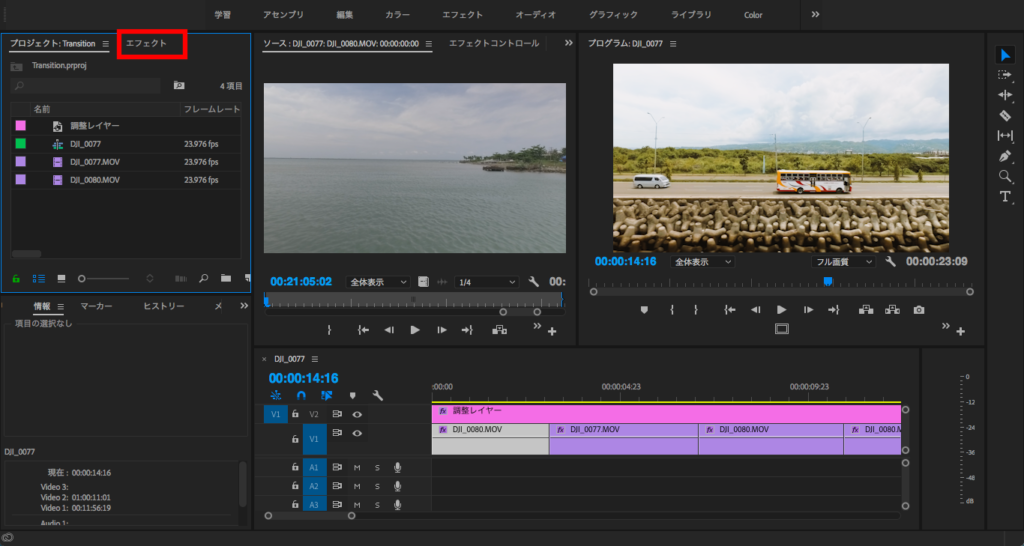Open the エフェクト panel tab beside Project
Screen dimensions: 1024x546
click(x=146, y=43)
